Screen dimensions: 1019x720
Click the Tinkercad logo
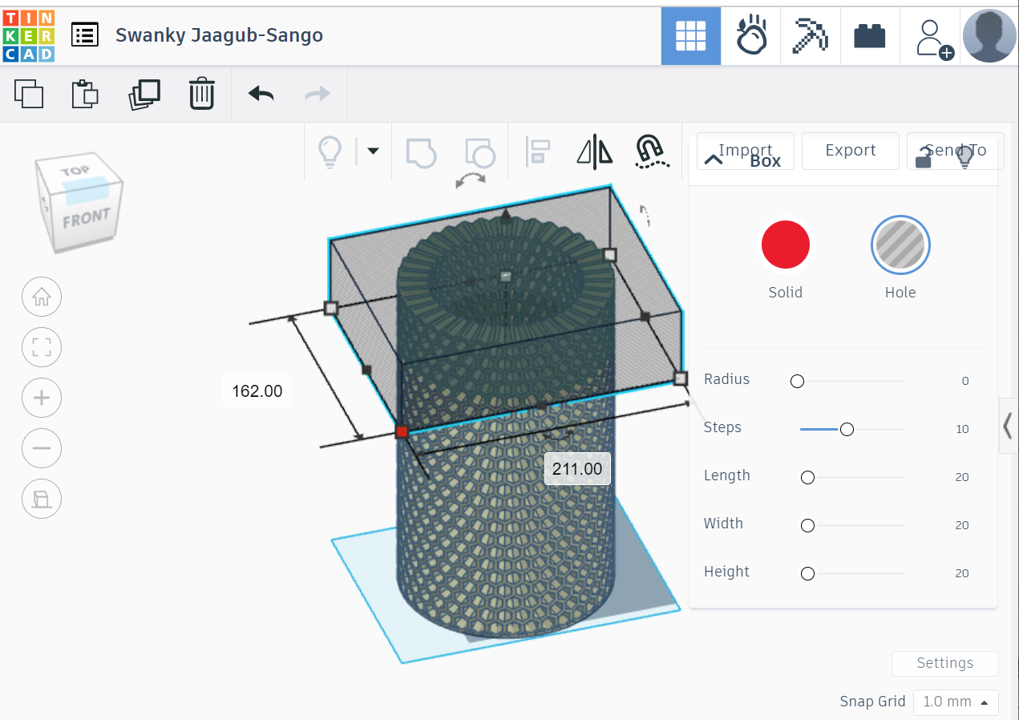pos(29,36)
